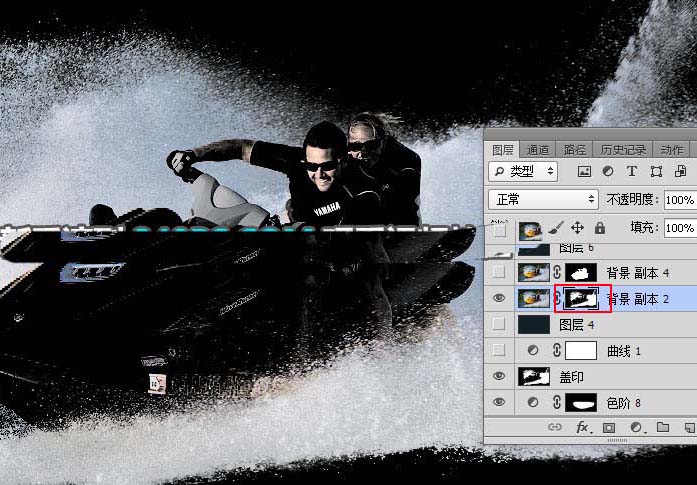Viewport: 697px width, 485px height.
Task: Select the image thumbnail of 背景 副本 4
Action: point(534,272)
